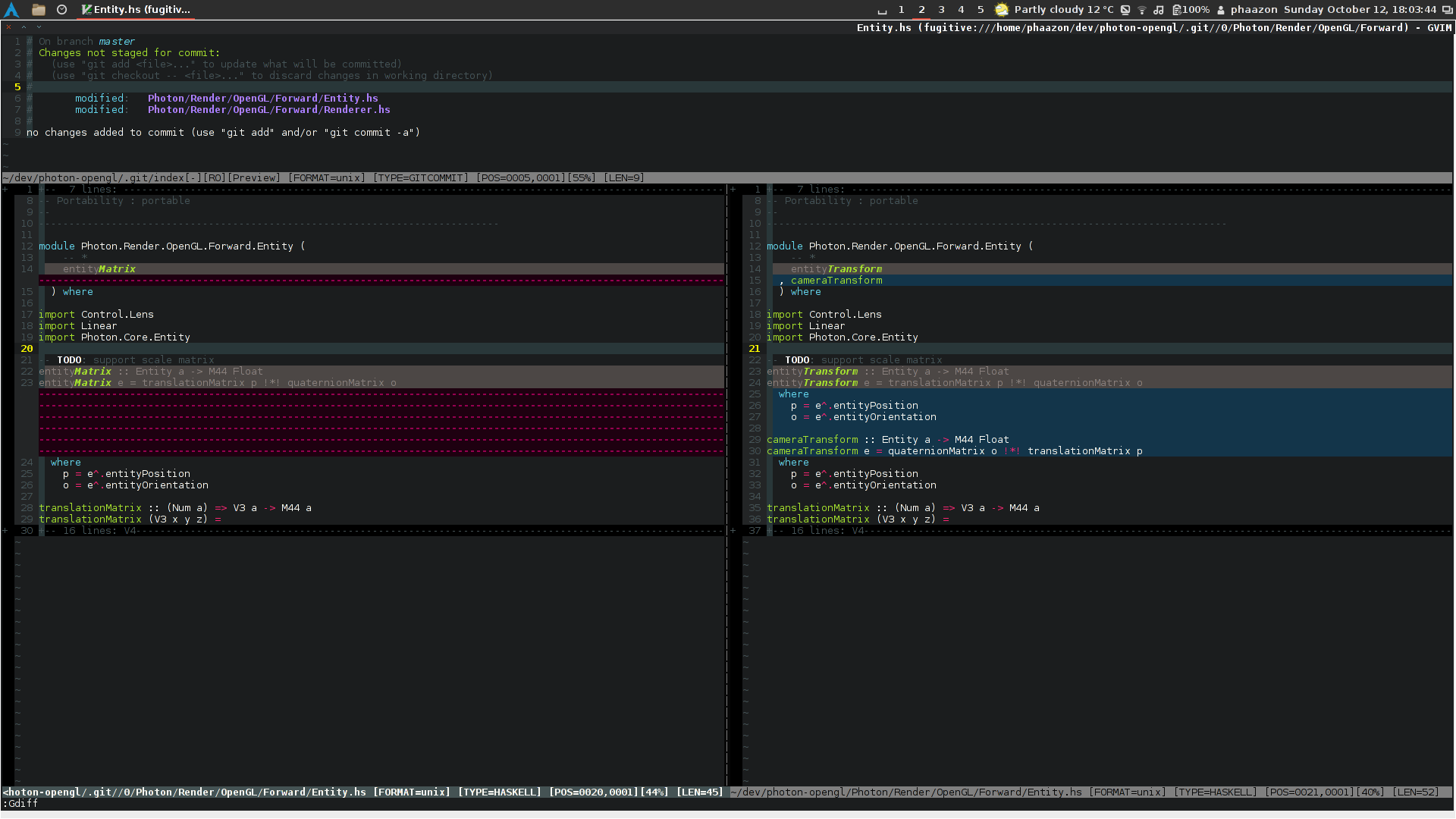This screenshot has width=1456, height=819.
Task: Click the :Gdiff command line
Action: pyautogui.click(x=20, y=804)
